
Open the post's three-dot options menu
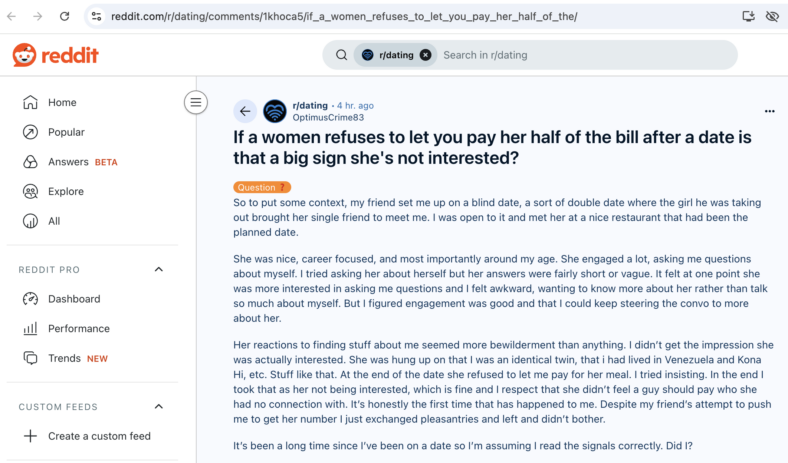[x=769, y=111]
